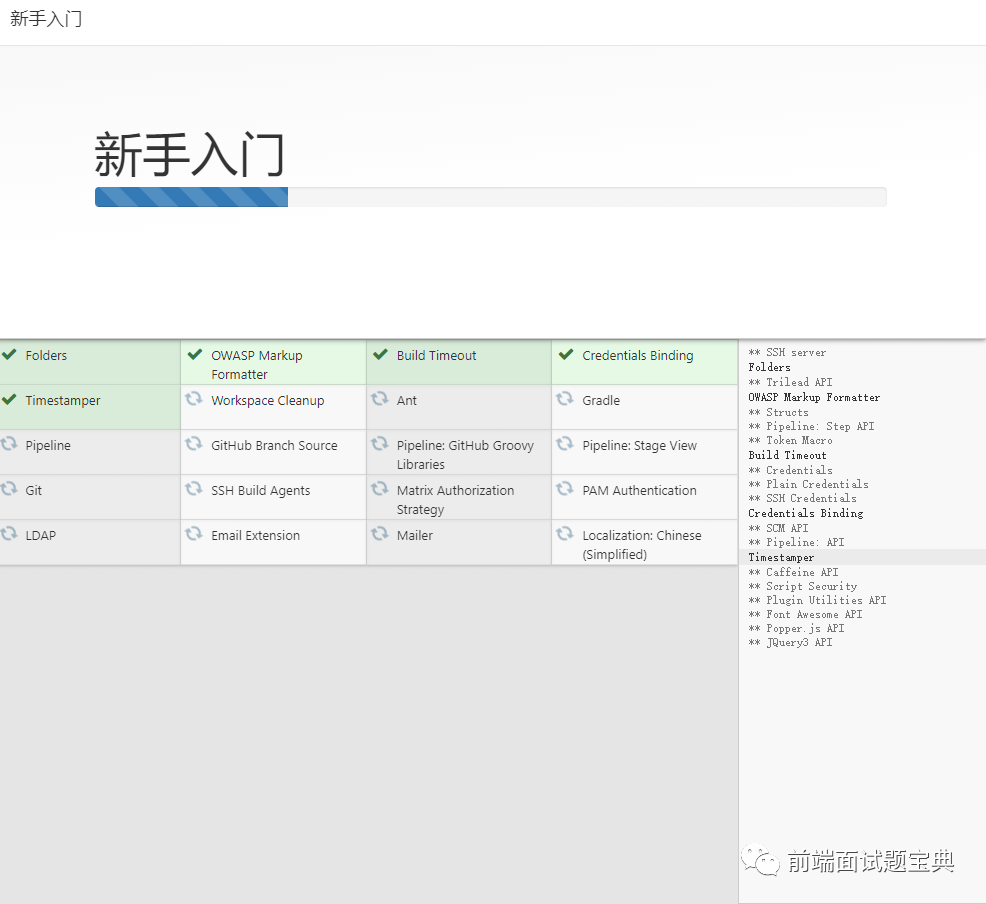Select the Pipeline plugin label
Viewport: 986px width, 904px height.
[x=48, y=445]
